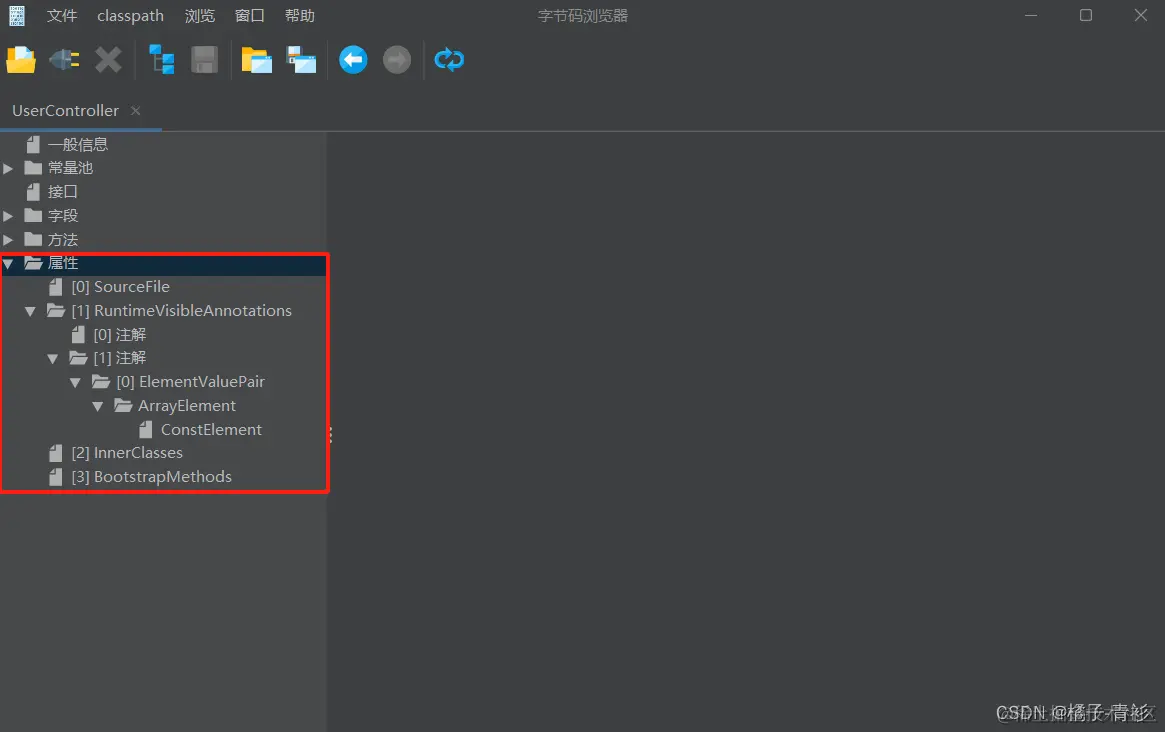The width and height of the screenshot is (1165, 732).
Task: Go forward with gray right arrow
Action: (397, 60)
